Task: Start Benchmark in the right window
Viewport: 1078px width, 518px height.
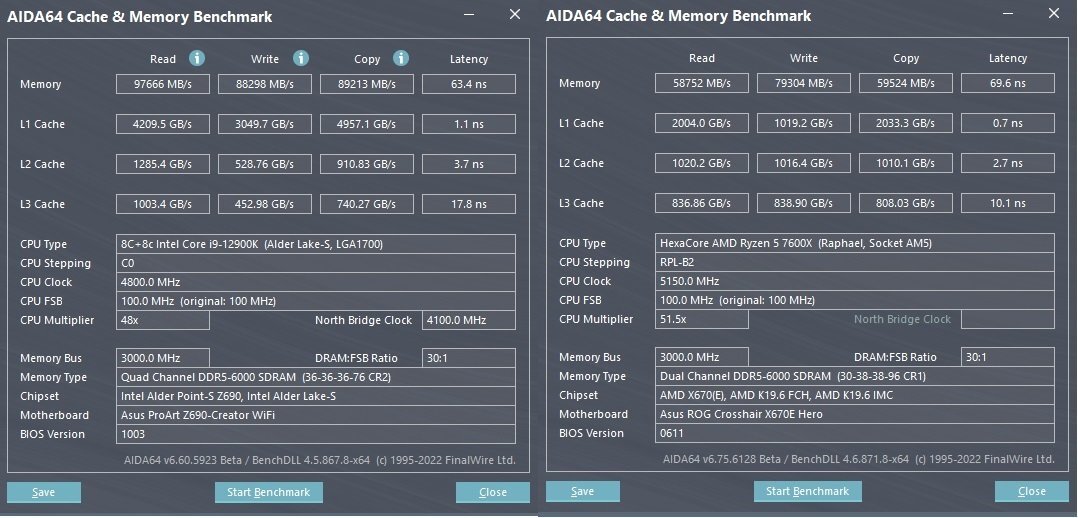Action: pyautogui.click(x=808, y=491)
